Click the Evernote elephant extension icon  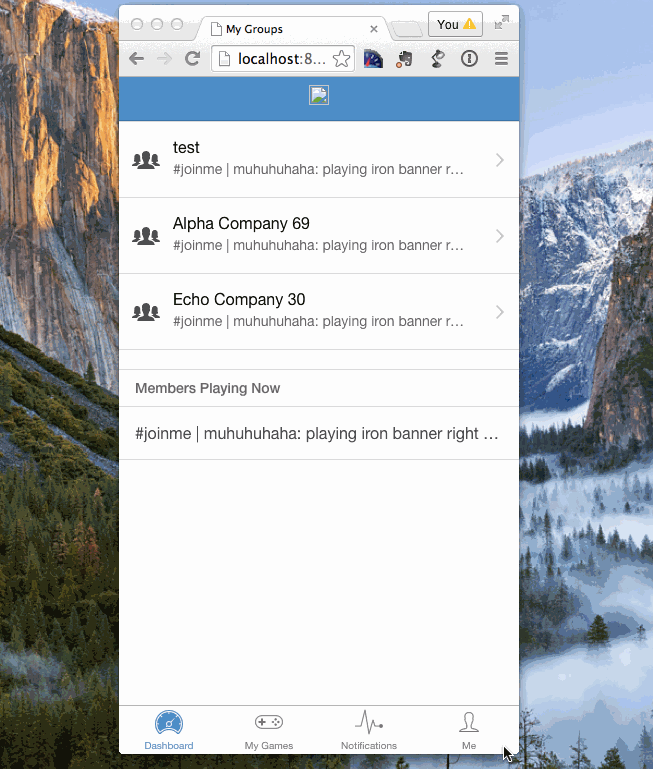[x=404, y=59]
